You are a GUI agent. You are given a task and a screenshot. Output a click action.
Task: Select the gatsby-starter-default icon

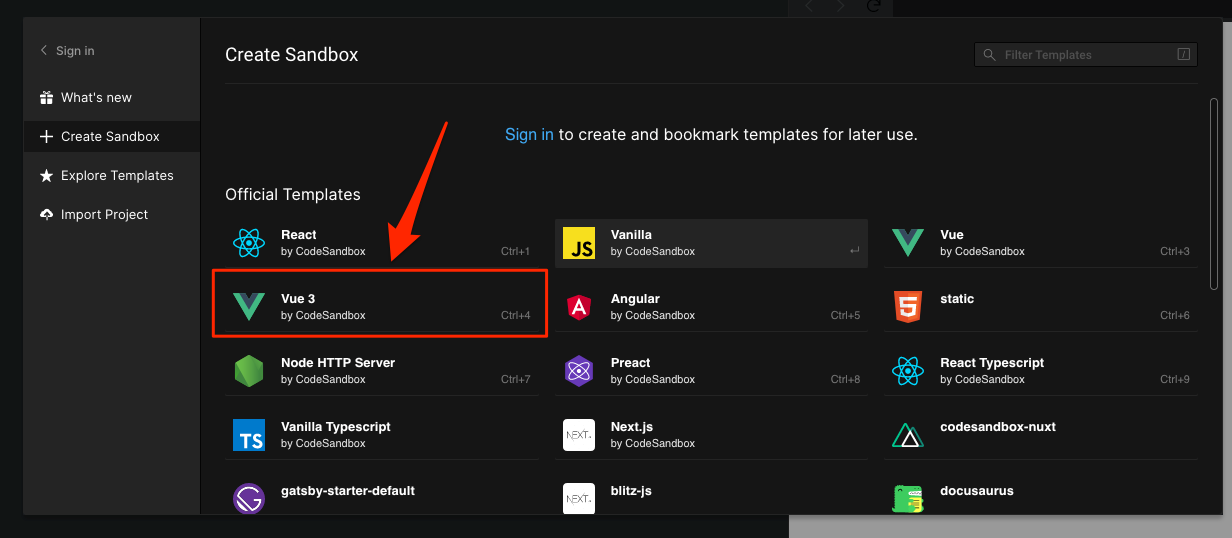(x=248, y=498)
